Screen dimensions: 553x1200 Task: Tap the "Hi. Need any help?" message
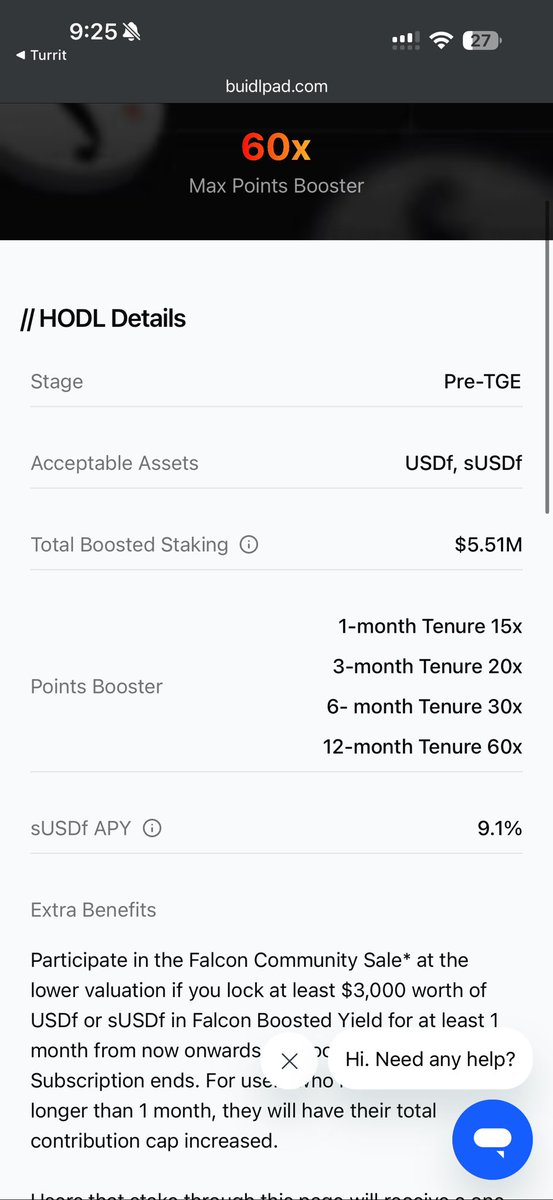pyautogui.click(x=430, y=1059)
